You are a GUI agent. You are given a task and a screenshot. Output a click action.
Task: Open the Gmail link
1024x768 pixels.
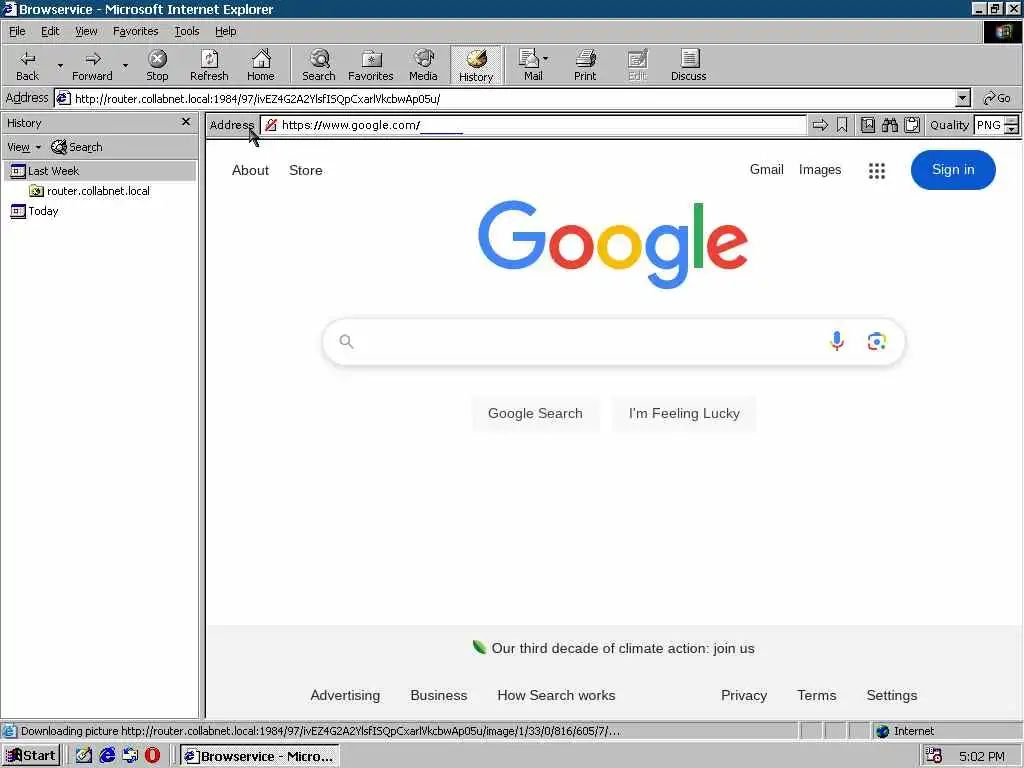coord(767,170)
